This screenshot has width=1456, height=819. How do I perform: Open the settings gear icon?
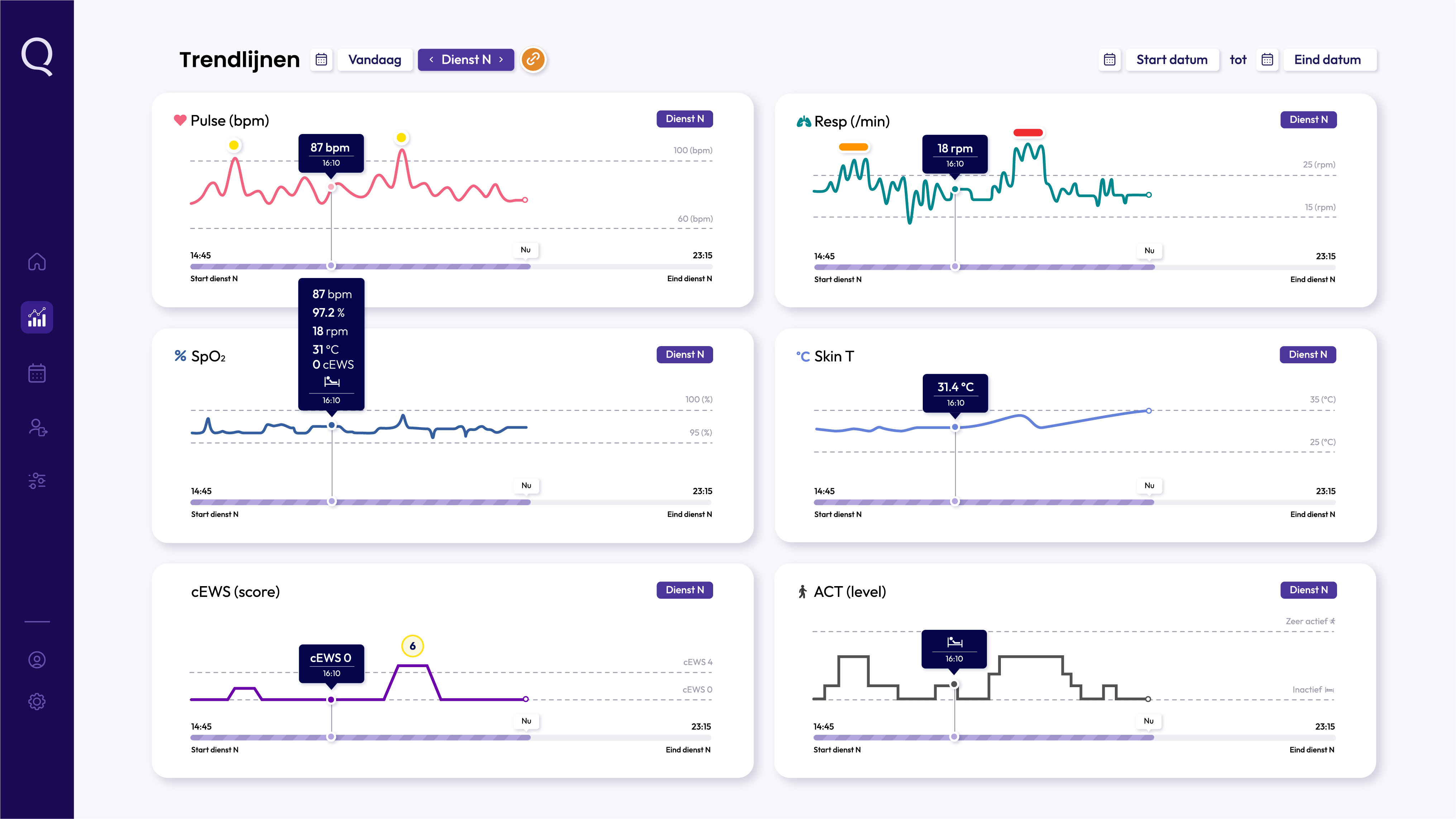pos(37,701)
